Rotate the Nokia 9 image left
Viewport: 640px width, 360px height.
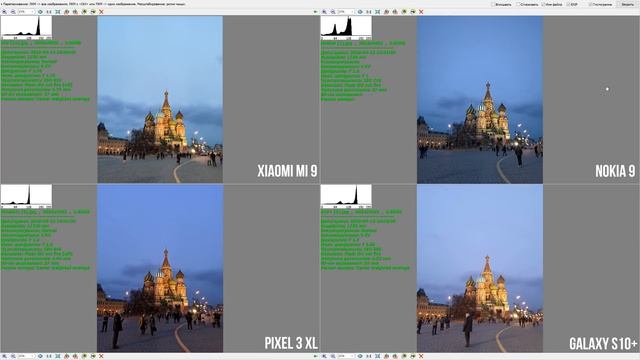(387, 12)
